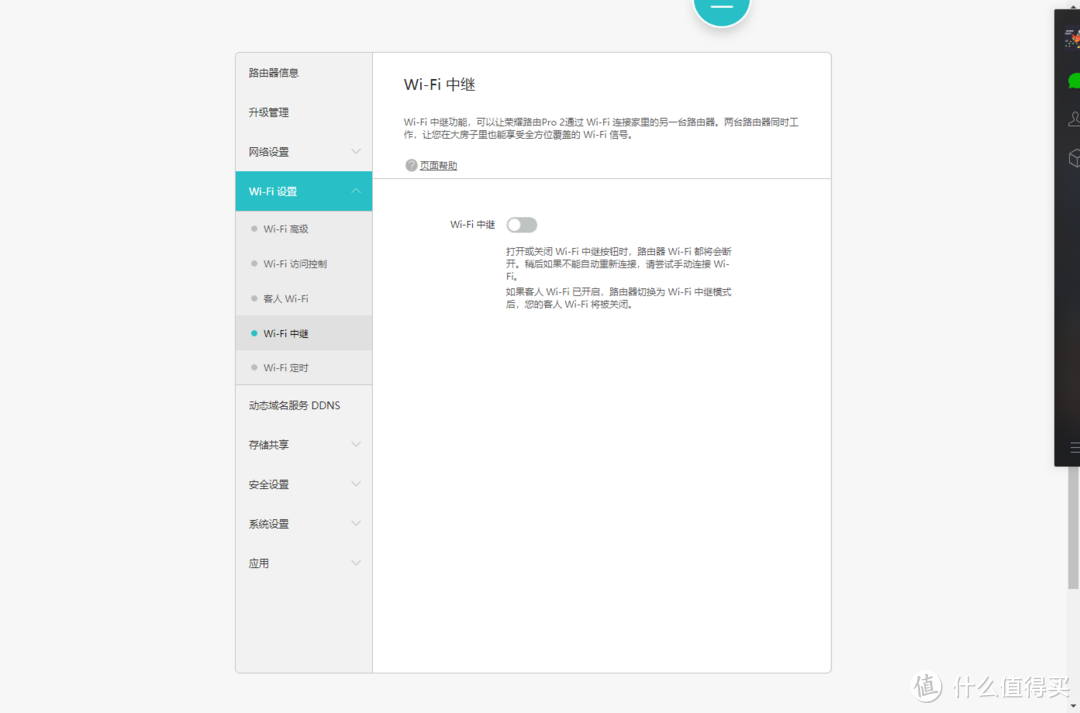The image size is (1080, 713).
Task: Expand the 网络设置 chevron
Action: (x=356, y=151)
